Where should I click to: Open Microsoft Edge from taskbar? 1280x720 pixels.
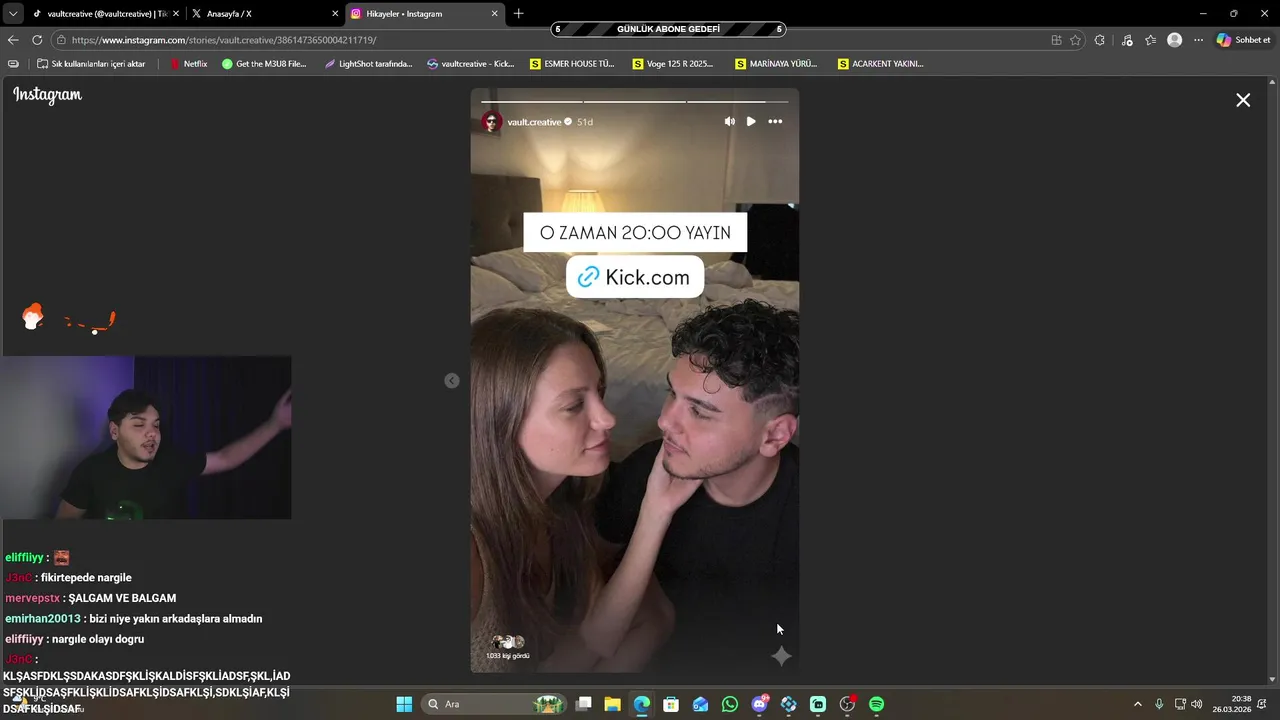tap(642, 704)
